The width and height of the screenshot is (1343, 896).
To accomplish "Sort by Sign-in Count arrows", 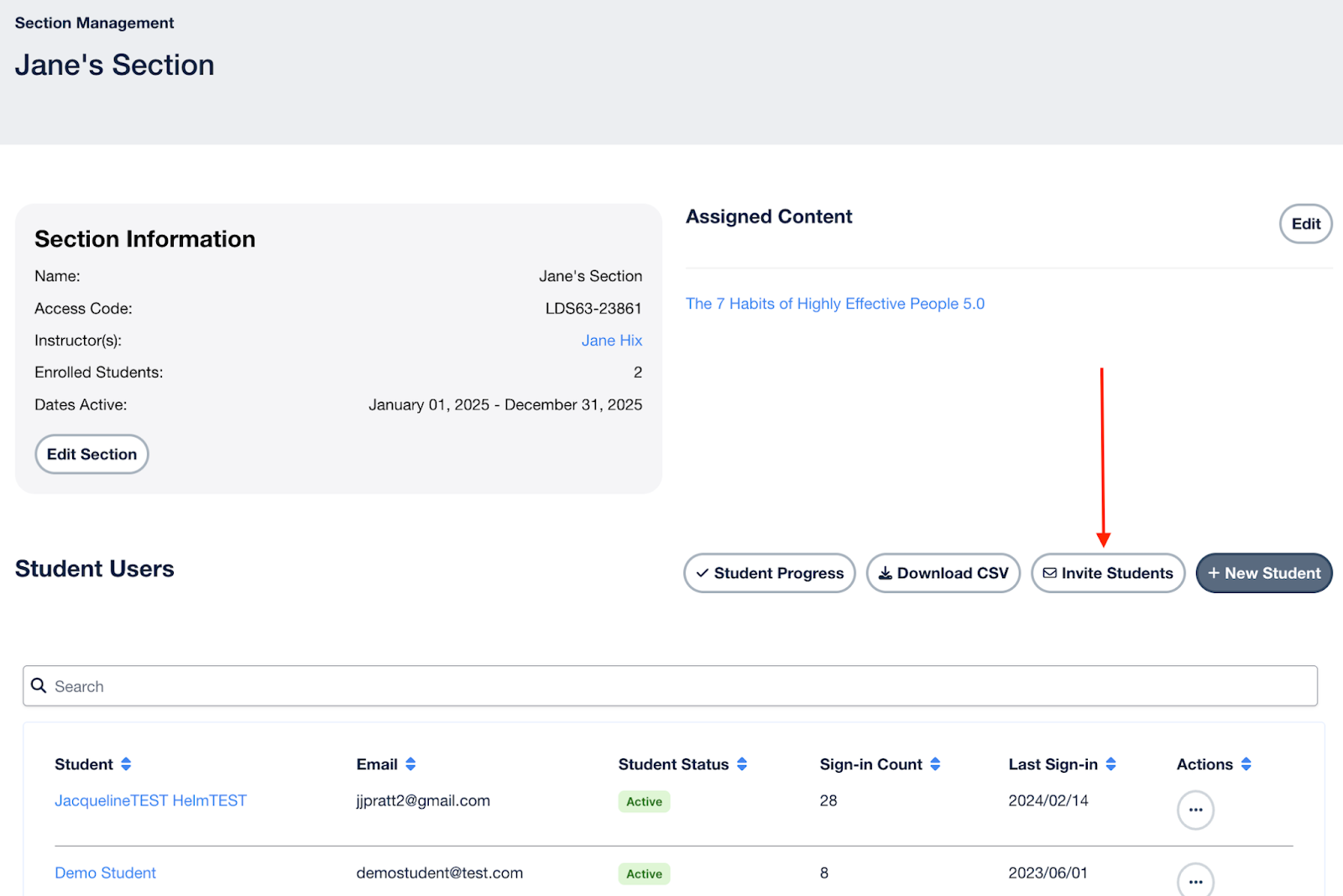I will [935, 764].
